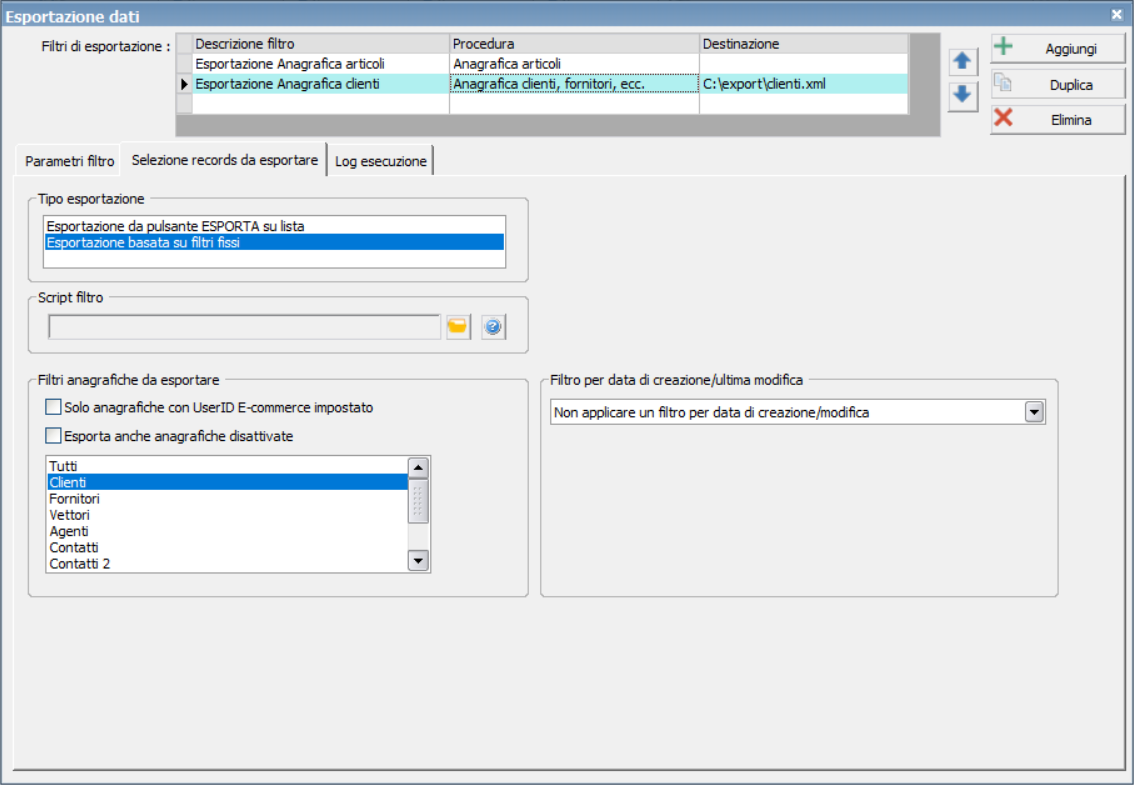Move the selected filter down with blue arrow
Image resolution: width=1134 pixels, height=785 pixels.
pyautogui.click(x=963, y=95)
